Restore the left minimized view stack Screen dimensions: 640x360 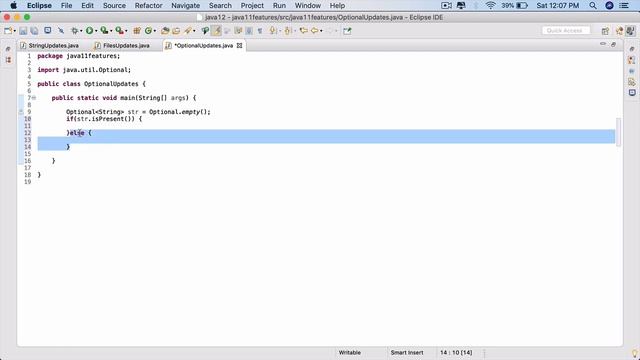8,49
